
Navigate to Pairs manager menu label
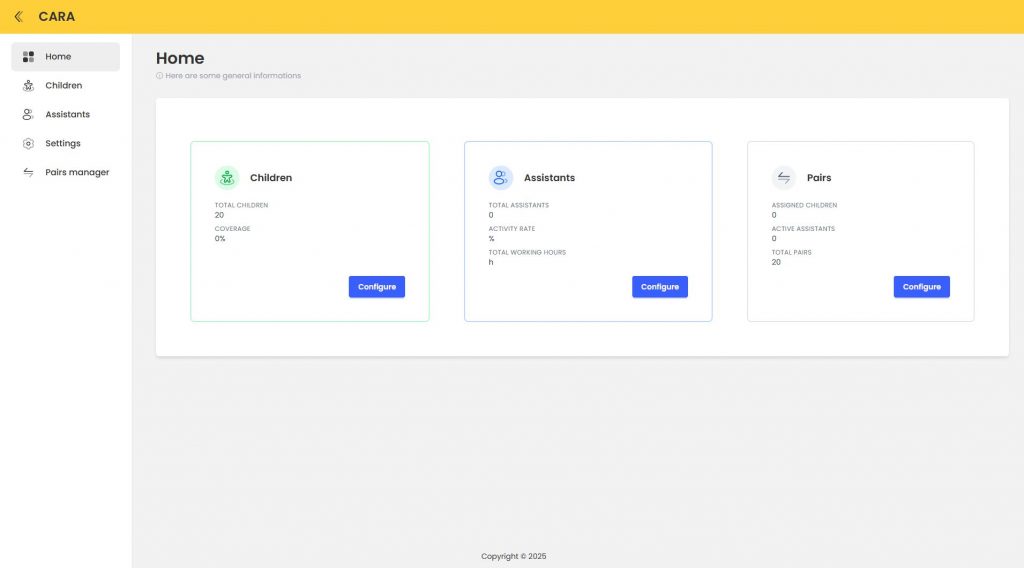click(77, 172)
